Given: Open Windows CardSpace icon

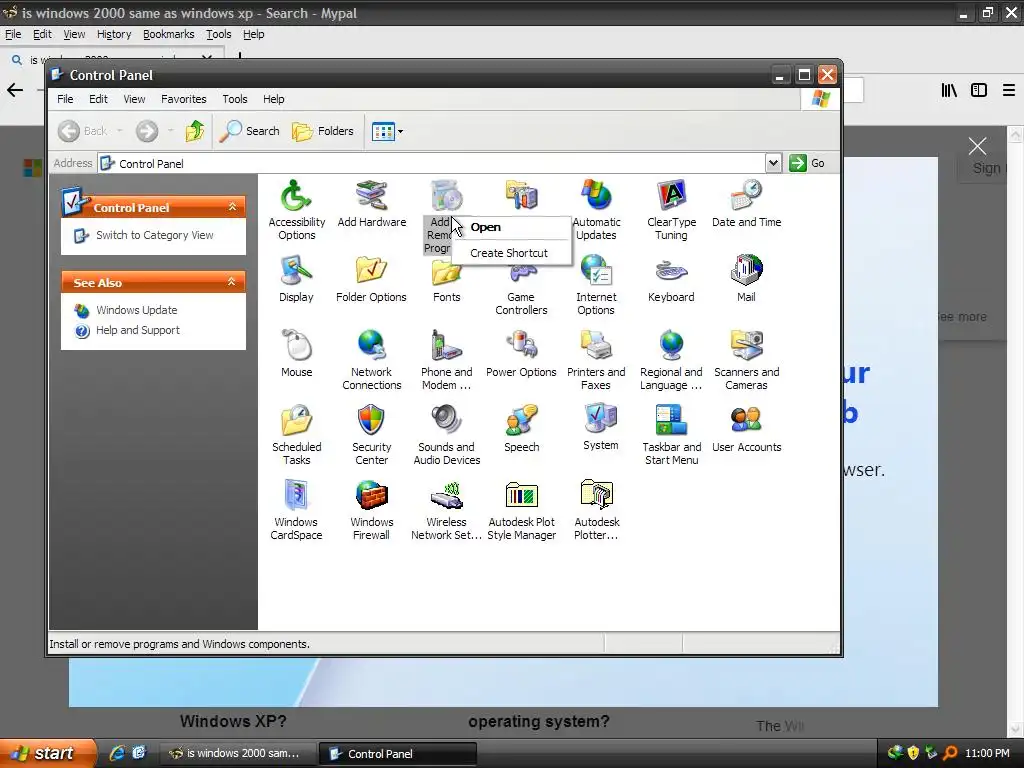Looking at the screenshot, I should coord(296,511).
